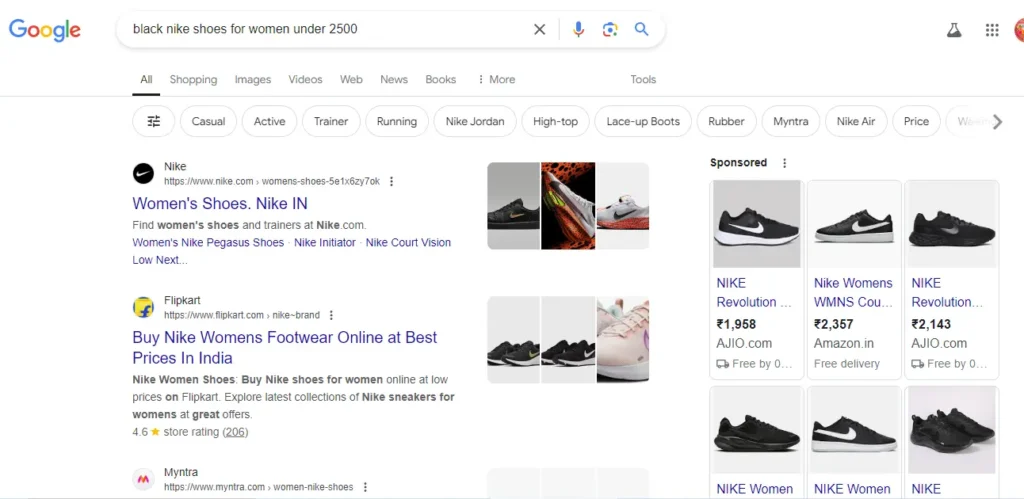Clear the search box with the X icon
Screen dimensions: 1024x499
click(x=539, y=29)
